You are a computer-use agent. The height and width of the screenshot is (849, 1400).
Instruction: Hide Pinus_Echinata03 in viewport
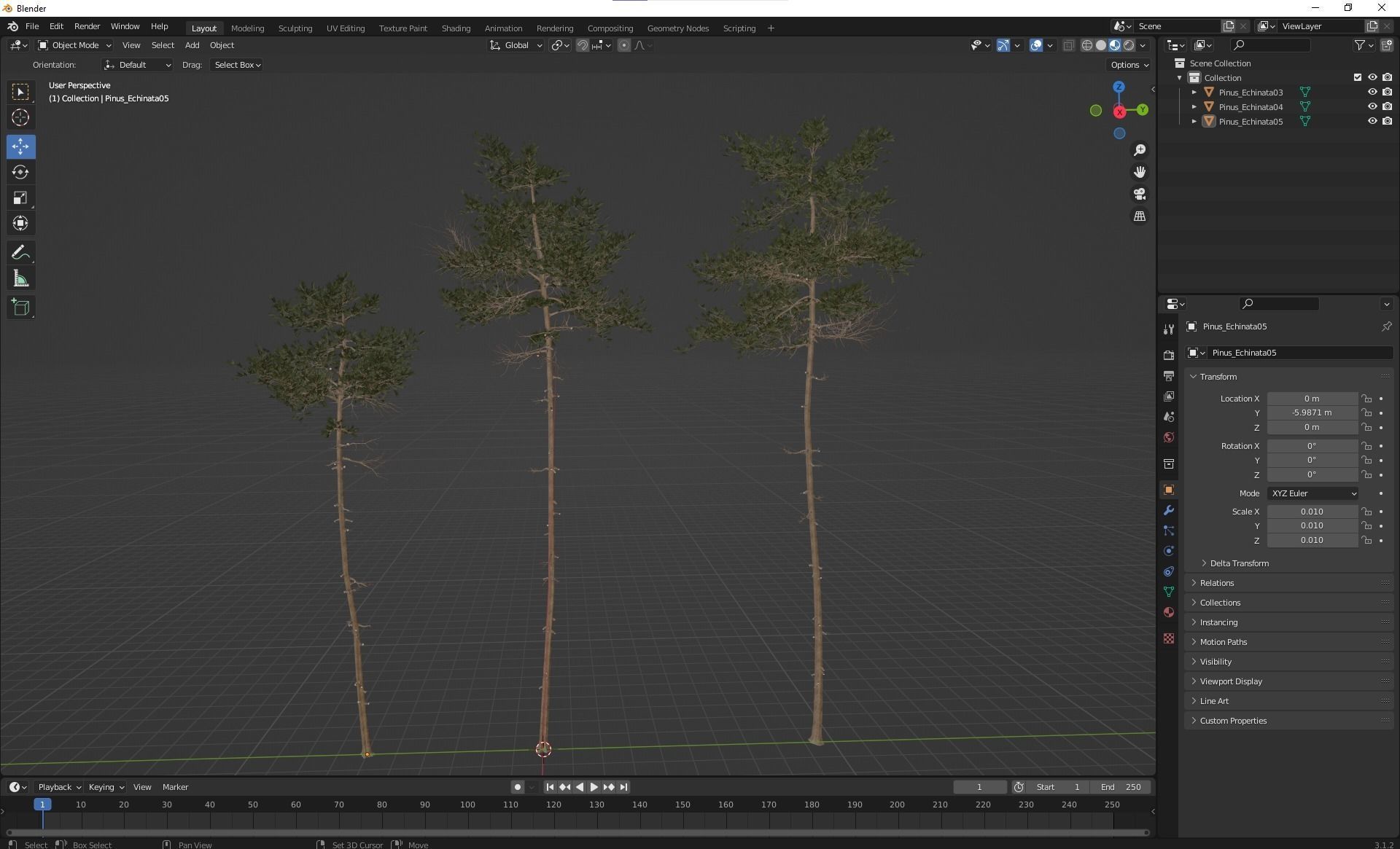[1372, 92]
